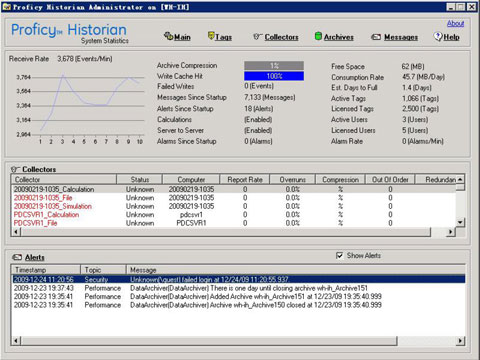The height and width of the screenshot is (360, 480).
Task: Click the Messages envelope icon in navigation
Action: click(376, 37)
